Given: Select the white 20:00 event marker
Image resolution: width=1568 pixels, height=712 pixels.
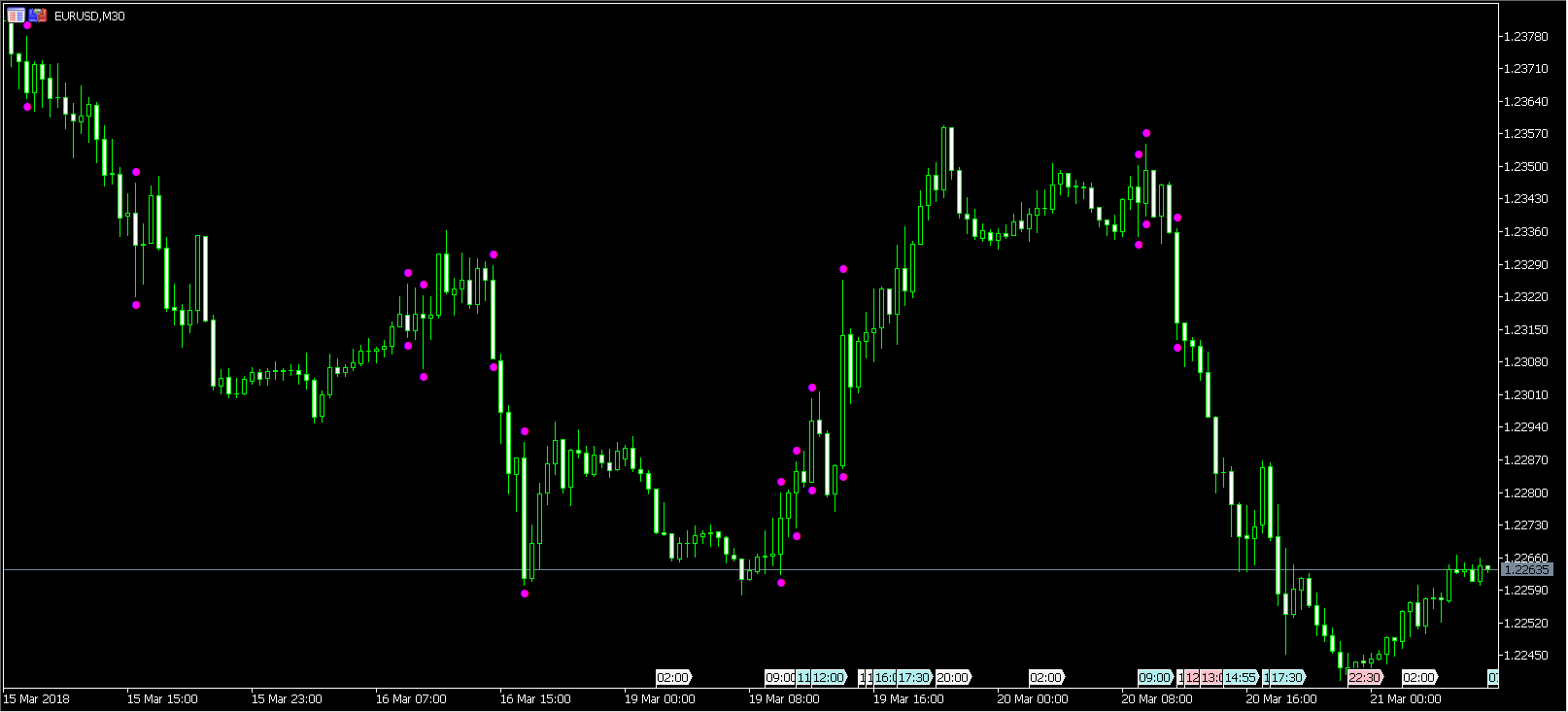Looking at the screenshot, I should point(952,677).
